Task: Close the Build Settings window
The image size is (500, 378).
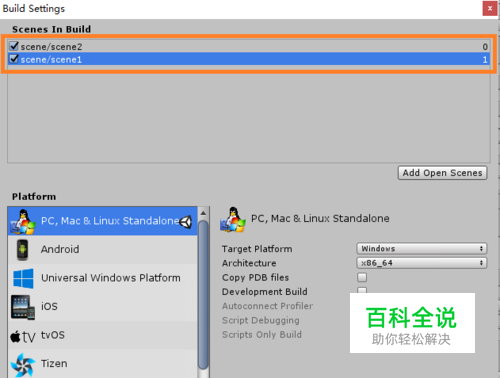Action: click(490, 9)
